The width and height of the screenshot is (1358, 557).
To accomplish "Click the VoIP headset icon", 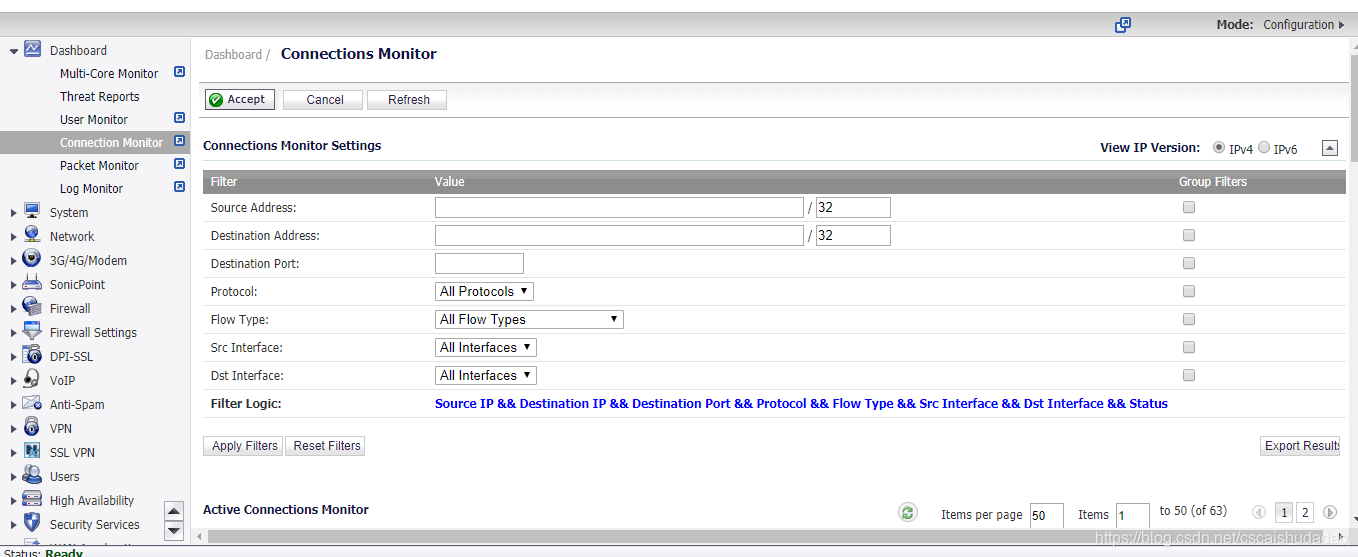I will pos(32,379).
